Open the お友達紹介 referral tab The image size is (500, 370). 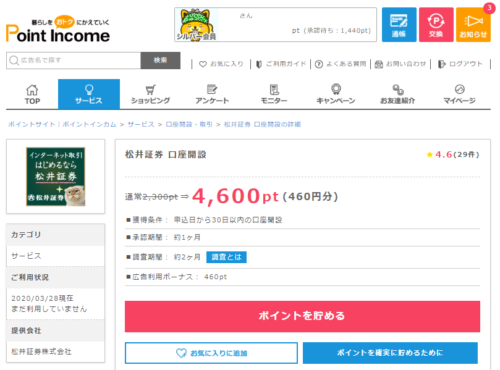click(397, 94)
